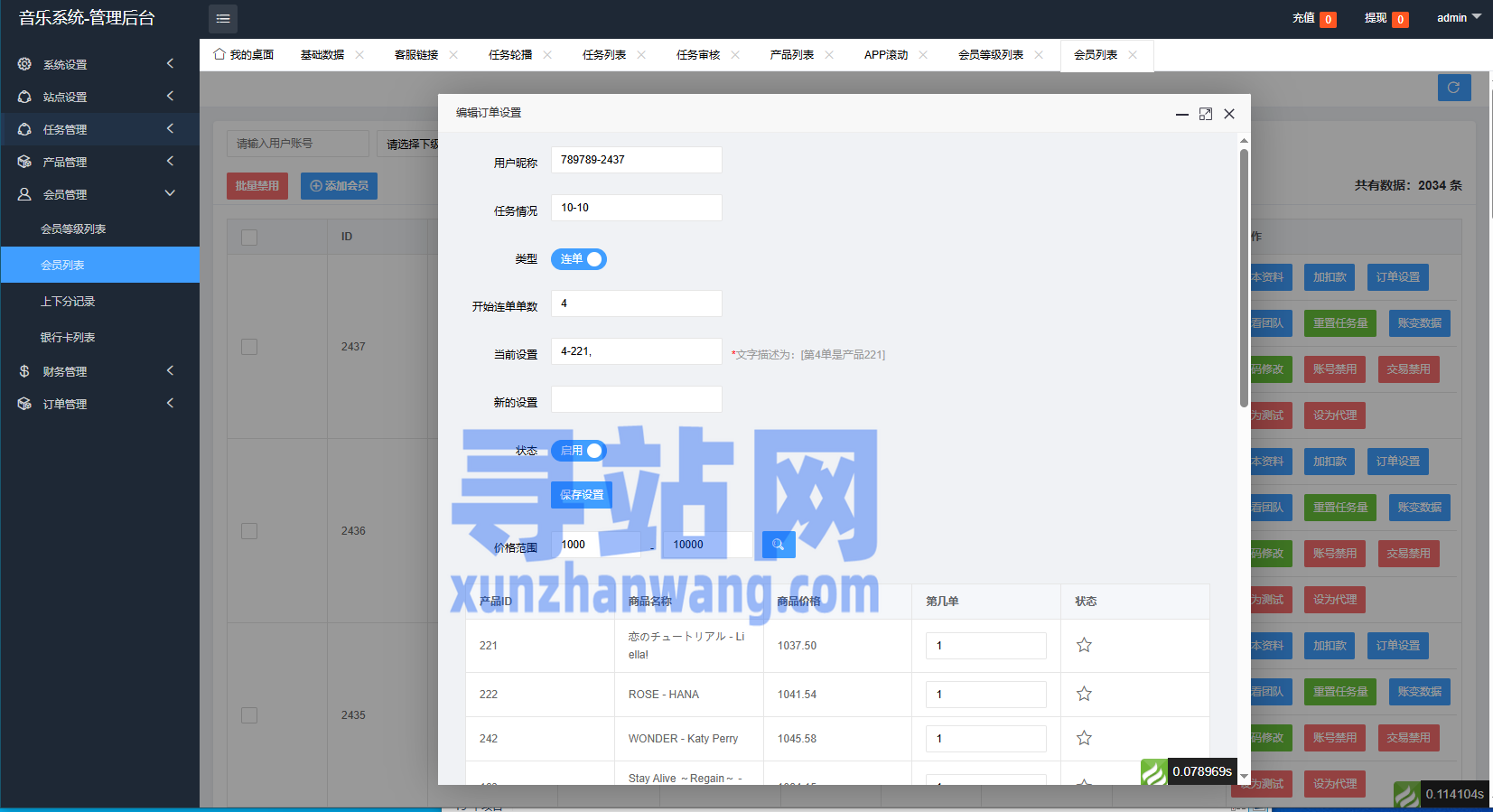Click the 财务管理 dollar icon
The image size is (1493, 812).
tap(24, 371)
